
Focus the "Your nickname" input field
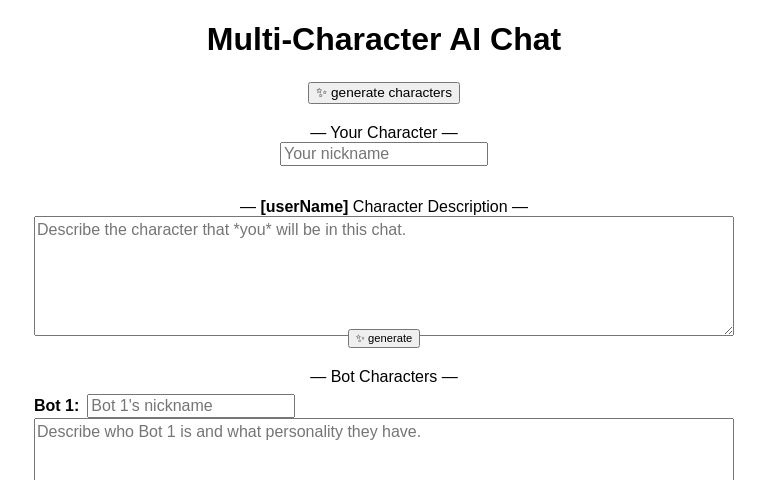click(384, 154)
